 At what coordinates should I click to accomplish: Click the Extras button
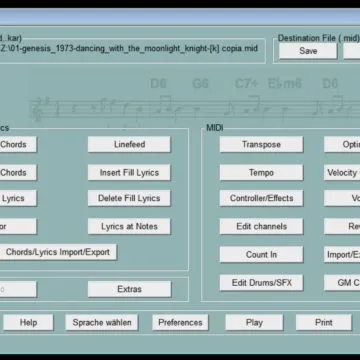point(129,289)
